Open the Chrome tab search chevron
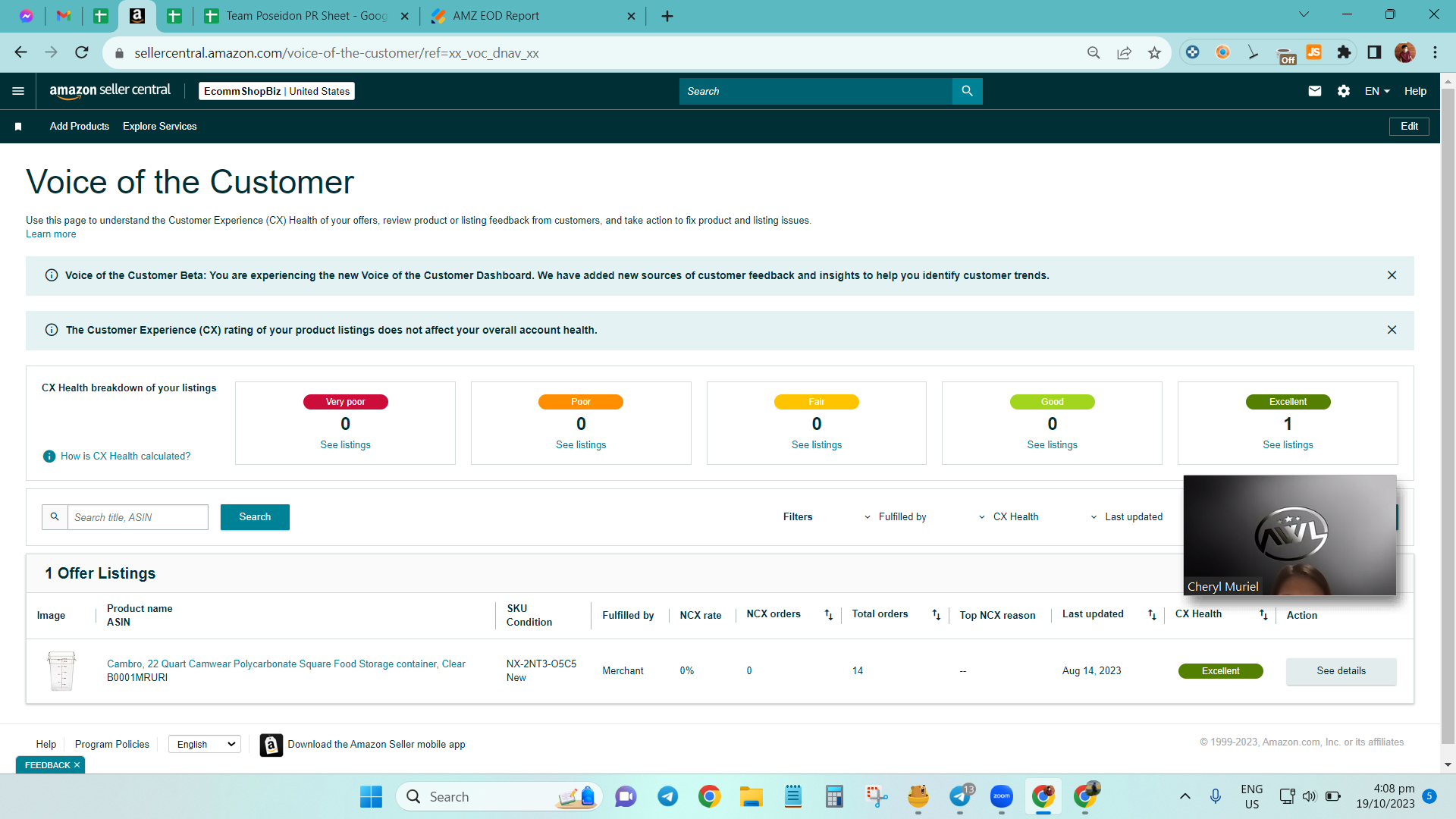 click(1304, 14)
